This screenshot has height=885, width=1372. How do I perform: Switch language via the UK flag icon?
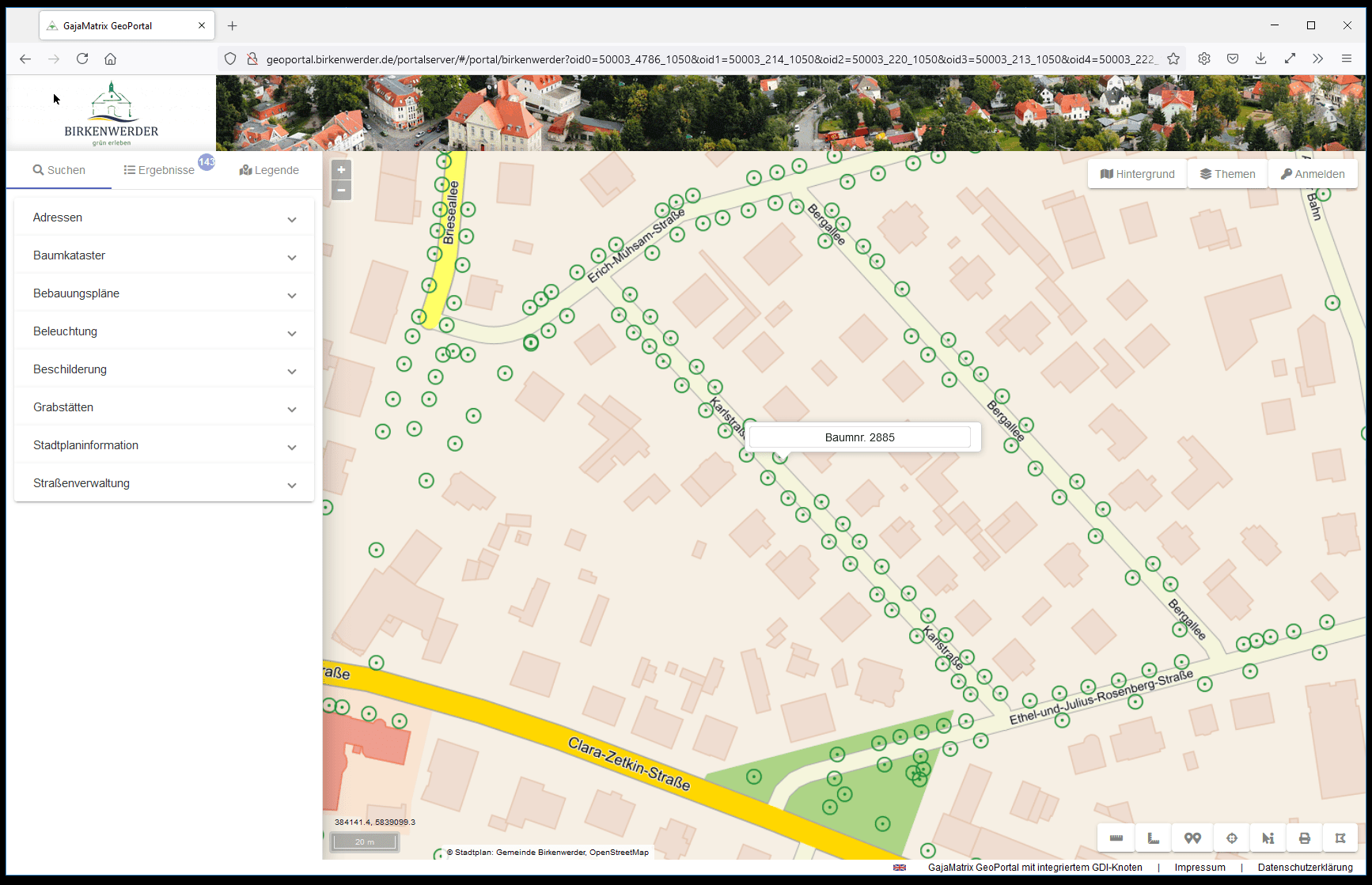coord(900,868)
